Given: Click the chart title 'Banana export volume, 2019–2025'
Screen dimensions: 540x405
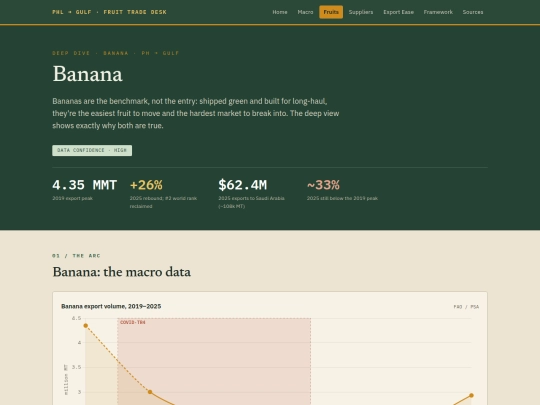Looking at the screenshot, I should point(111,306).
